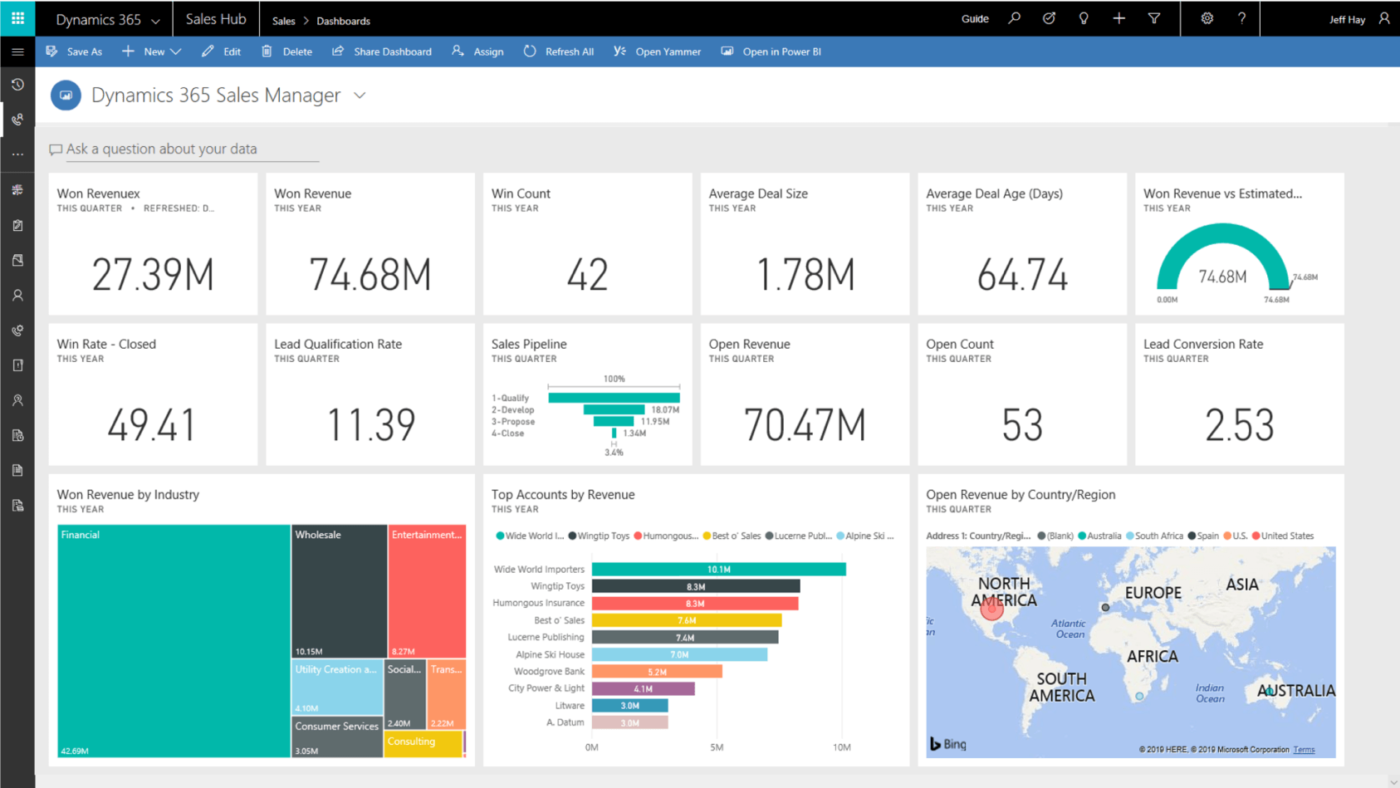This screenshot has height=788, width=1400.
Task: Click the quick create plus icon
Action: (1119, 18)
